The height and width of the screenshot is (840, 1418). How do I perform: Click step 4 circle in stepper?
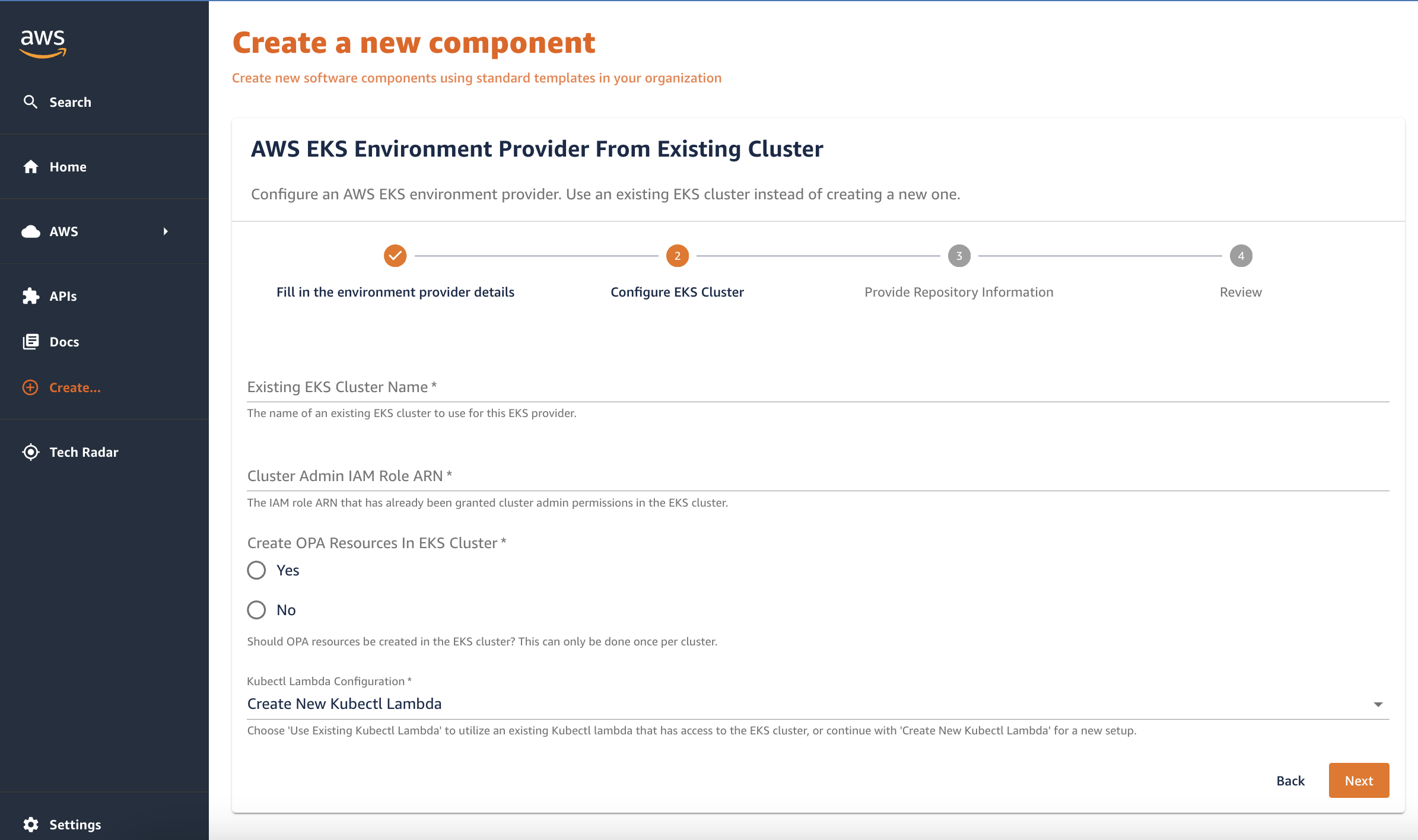[x=1241, y=256]
